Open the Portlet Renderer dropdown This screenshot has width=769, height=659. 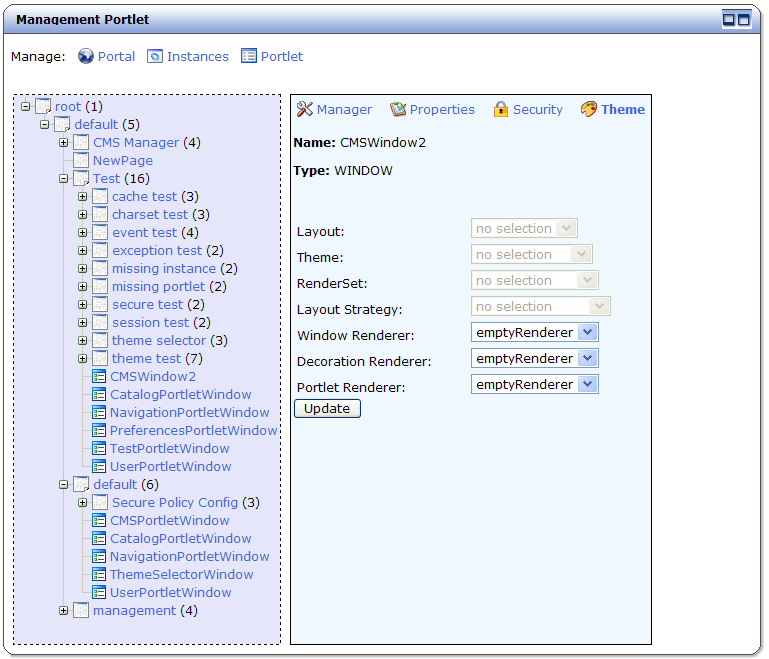point(587,385)
